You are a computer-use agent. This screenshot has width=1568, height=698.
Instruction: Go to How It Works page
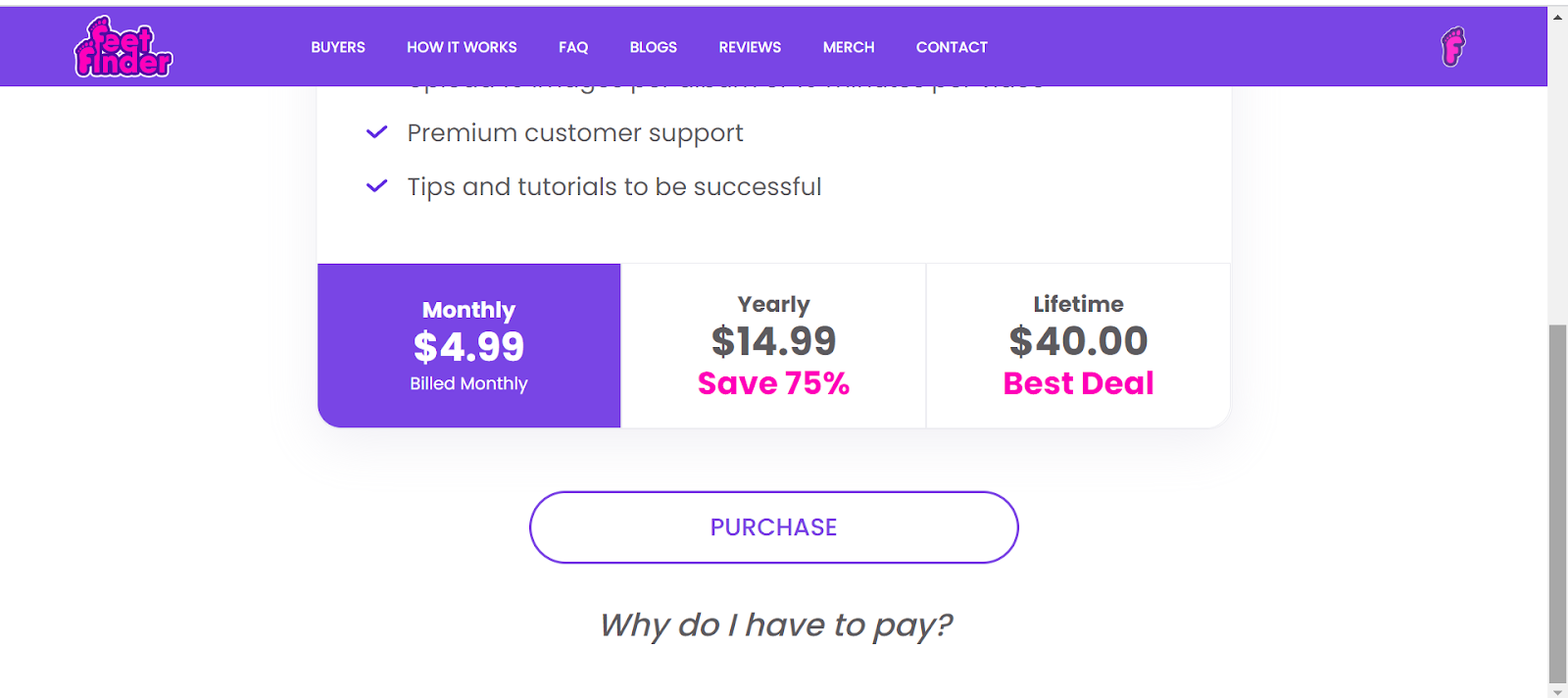(x=462, y=47)
